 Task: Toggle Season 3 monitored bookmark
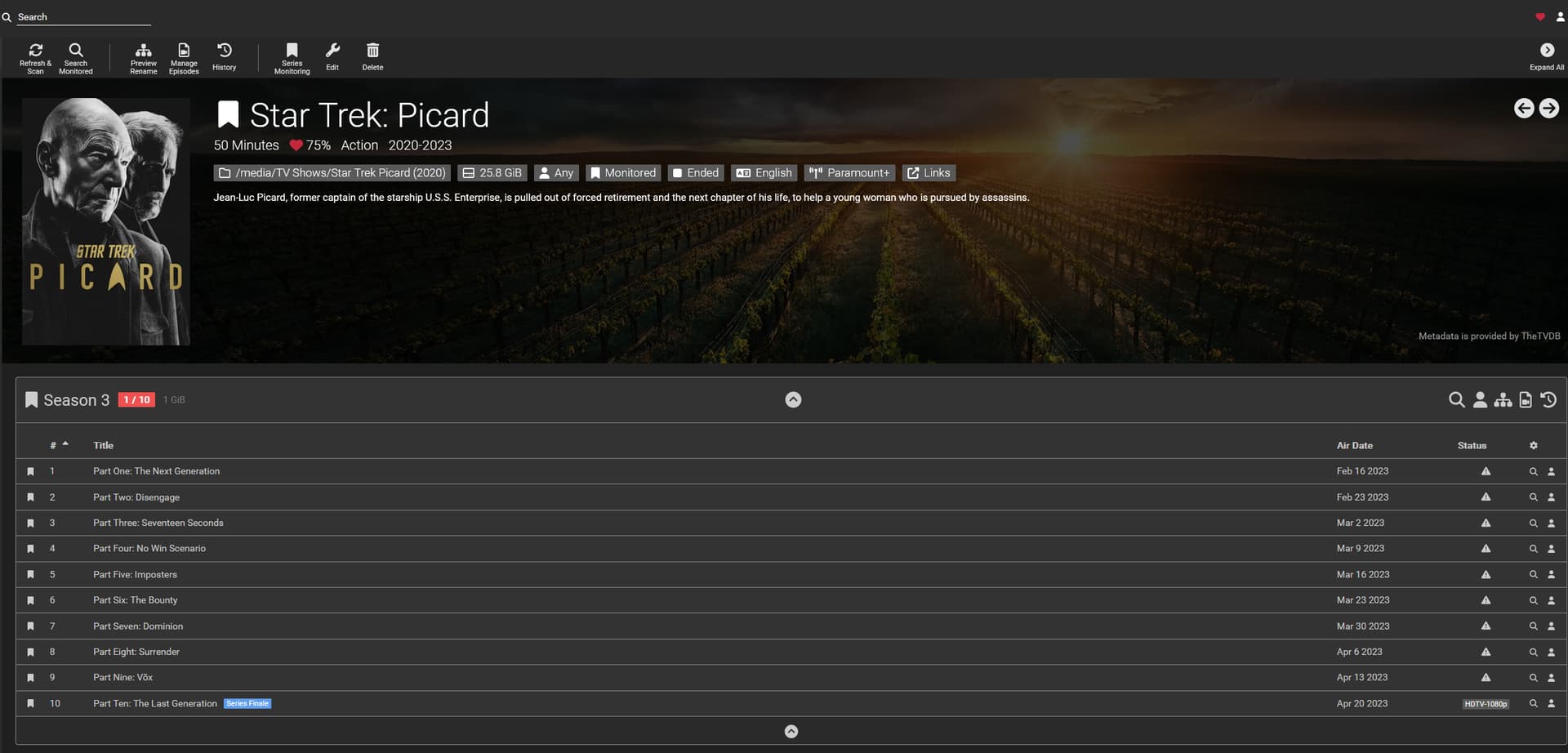pos(31,400)
